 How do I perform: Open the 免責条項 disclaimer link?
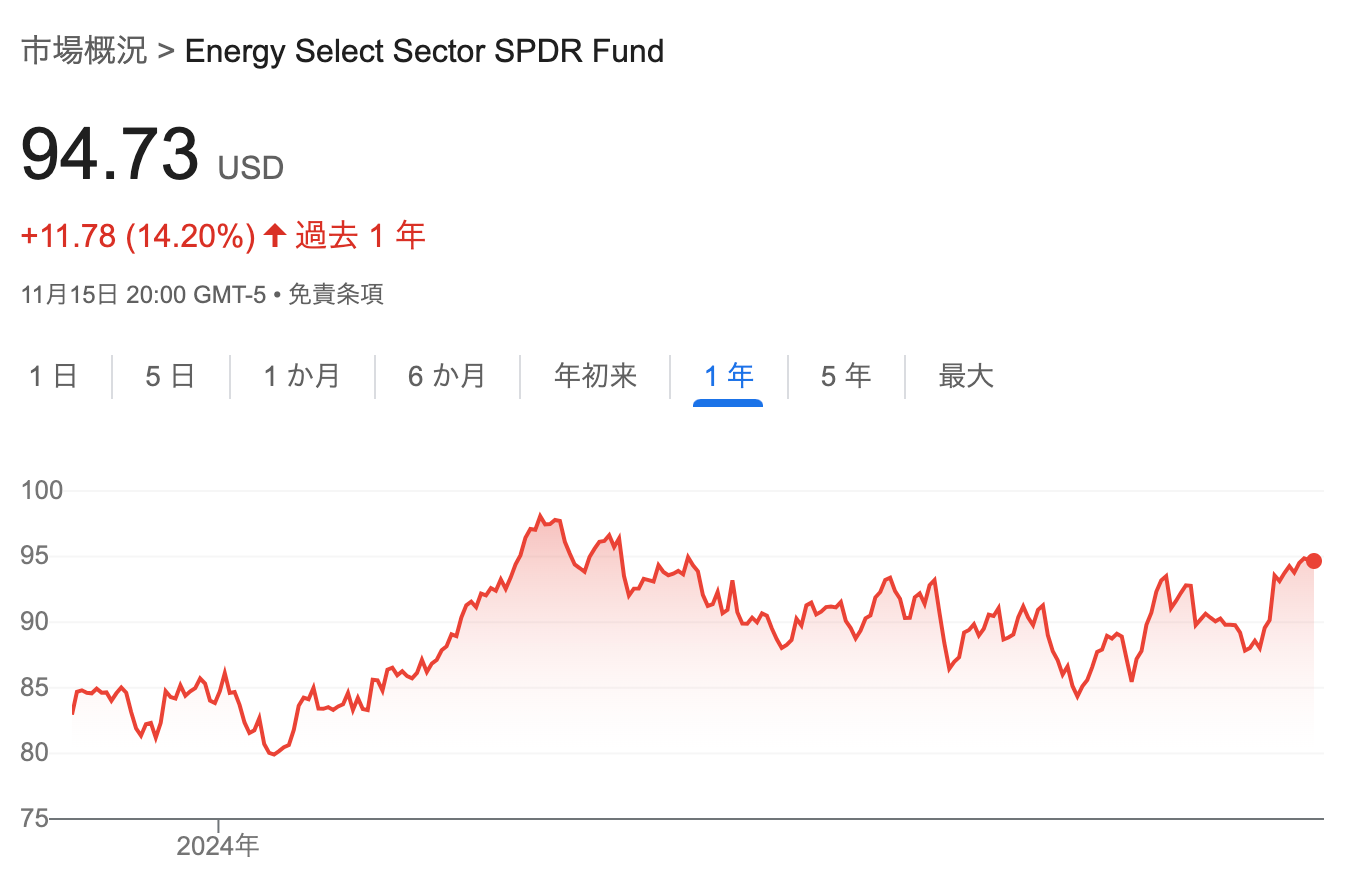(x=336, y=295)
